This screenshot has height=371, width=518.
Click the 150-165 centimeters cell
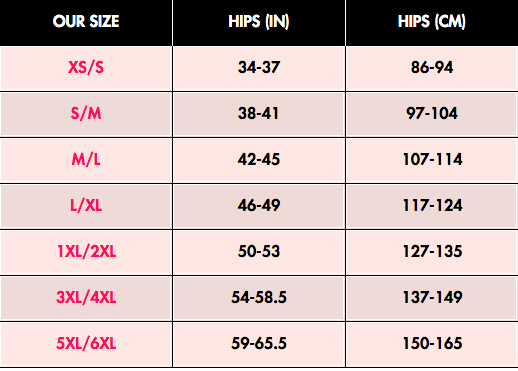432,344
